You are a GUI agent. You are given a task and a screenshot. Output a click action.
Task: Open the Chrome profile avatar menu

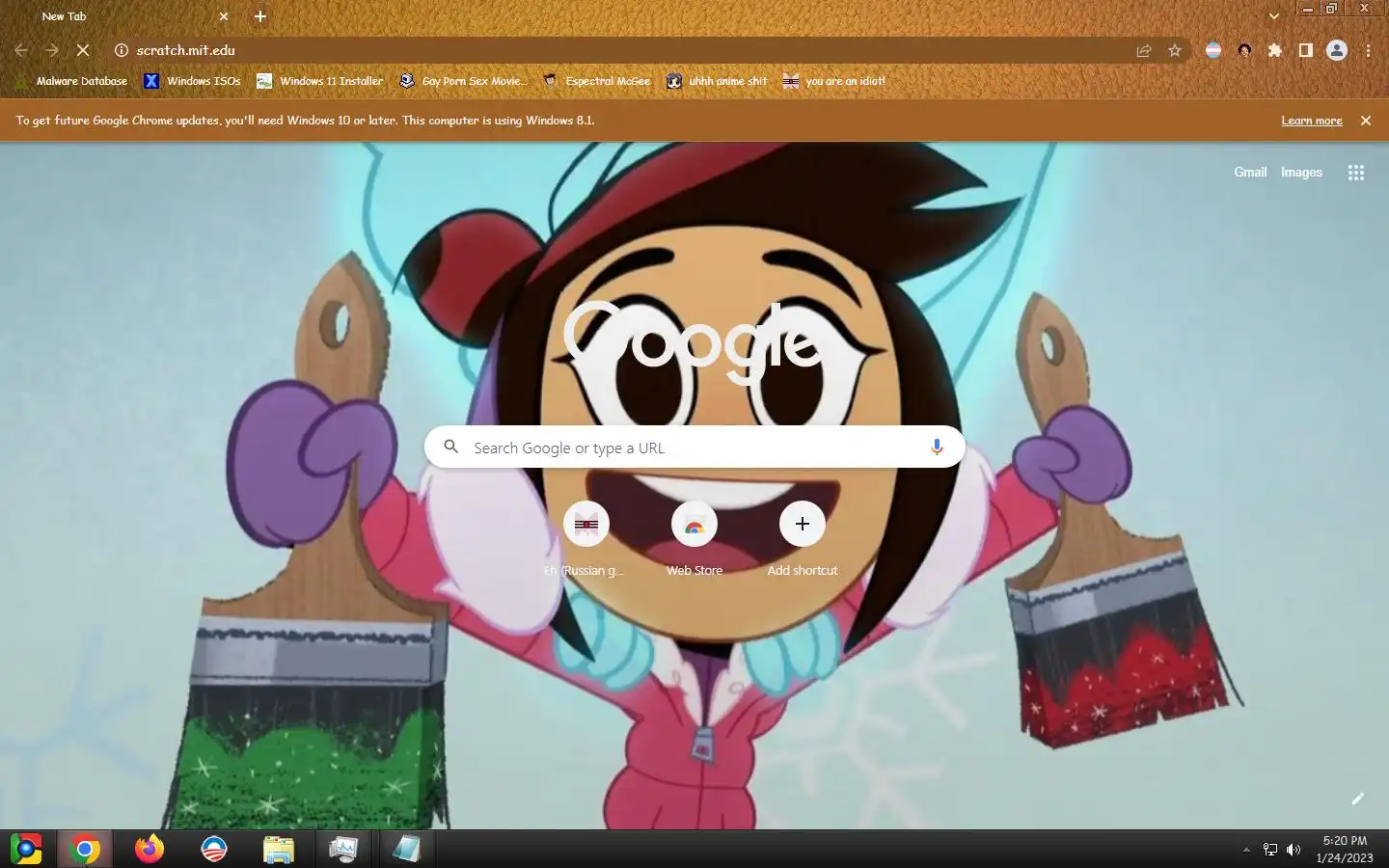click(x=1337, y=50)
